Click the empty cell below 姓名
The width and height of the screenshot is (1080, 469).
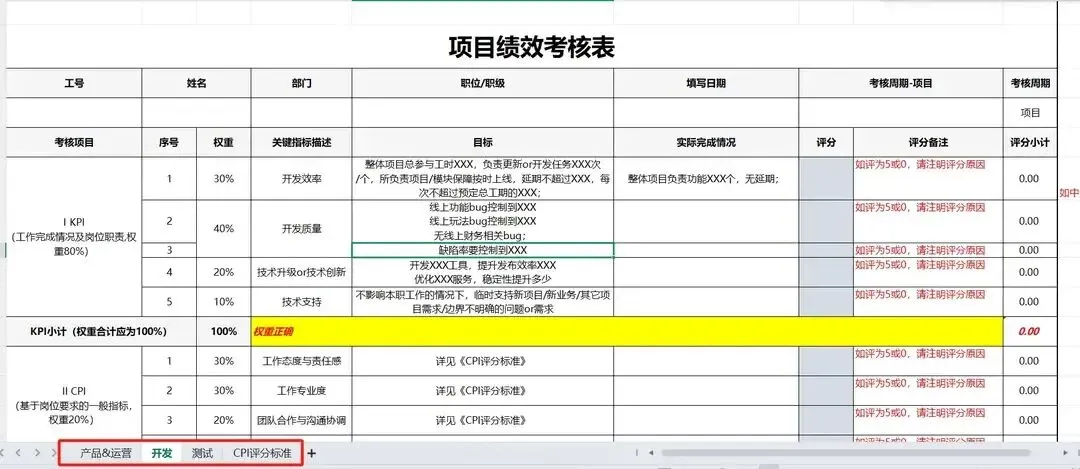pyautogui.click(x=196, y=113)
